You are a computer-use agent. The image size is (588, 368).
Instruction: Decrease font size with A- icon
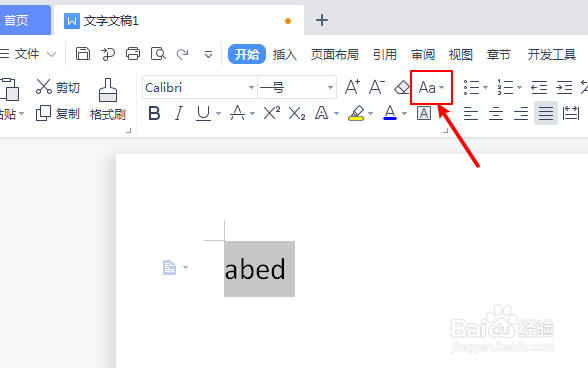tap(376, 87)
